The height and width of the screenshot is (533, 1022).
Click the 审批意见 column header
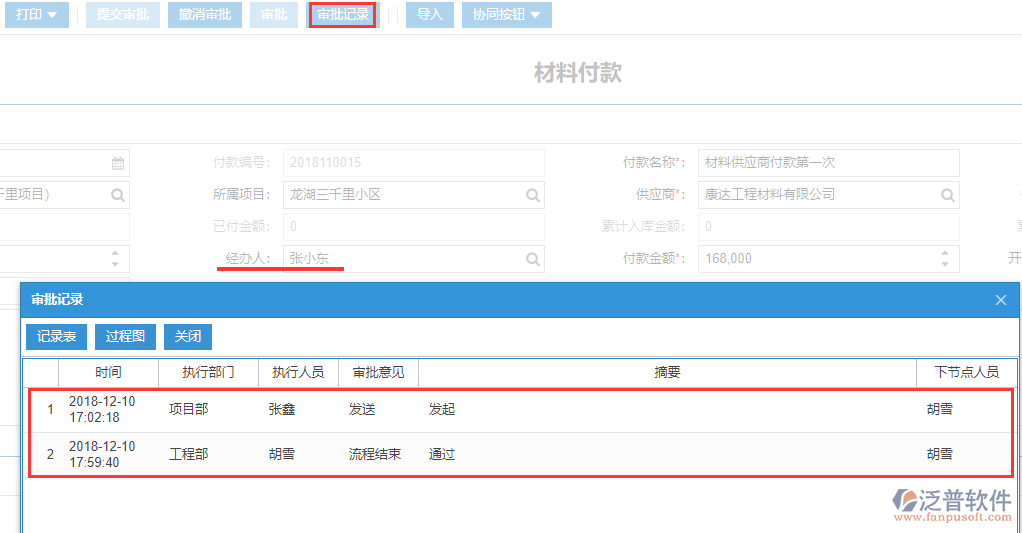tap(379, 373)
